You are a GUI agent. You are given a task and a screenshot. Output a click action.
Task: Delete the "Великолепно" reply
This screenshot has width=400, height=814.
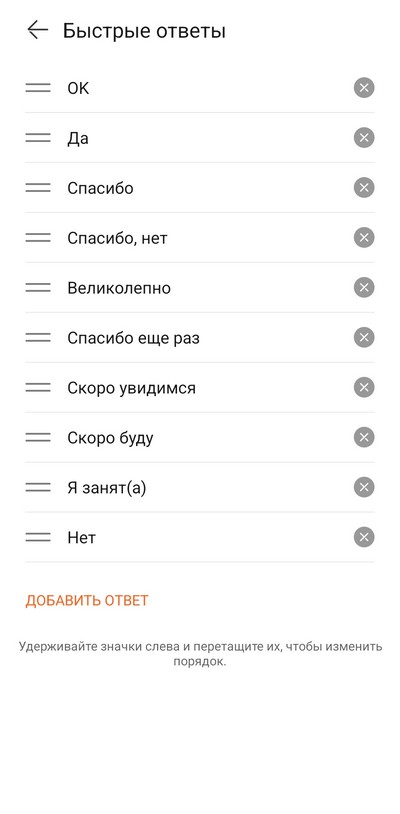click(364, 288)
